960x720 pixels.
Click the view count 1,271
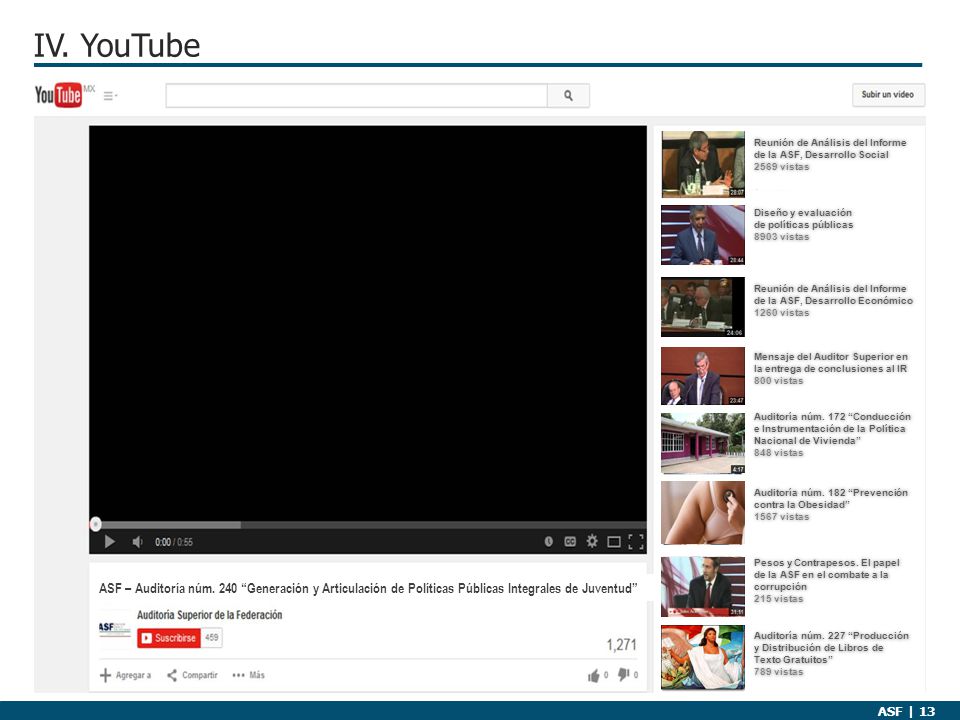pyautogui.click(x=621, y=645)
